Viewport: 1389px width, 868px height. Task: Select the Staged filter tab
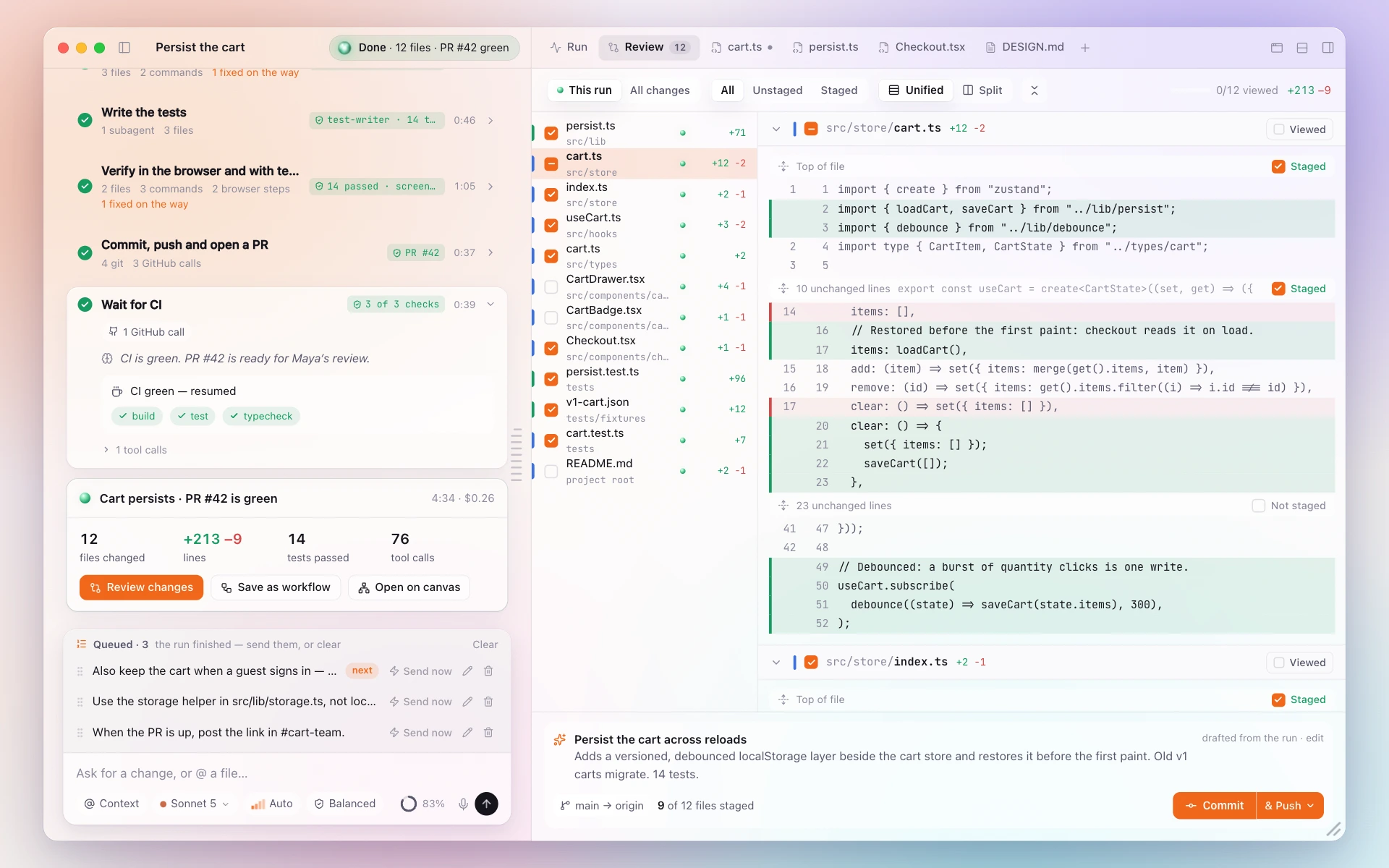[x=839, y=90]
